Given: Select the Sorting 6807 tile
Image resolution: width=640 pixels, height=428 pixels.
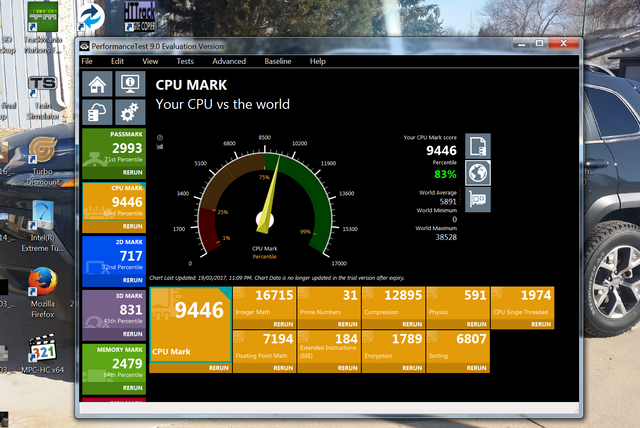Looking at the screenshot, I should (458, 347).
